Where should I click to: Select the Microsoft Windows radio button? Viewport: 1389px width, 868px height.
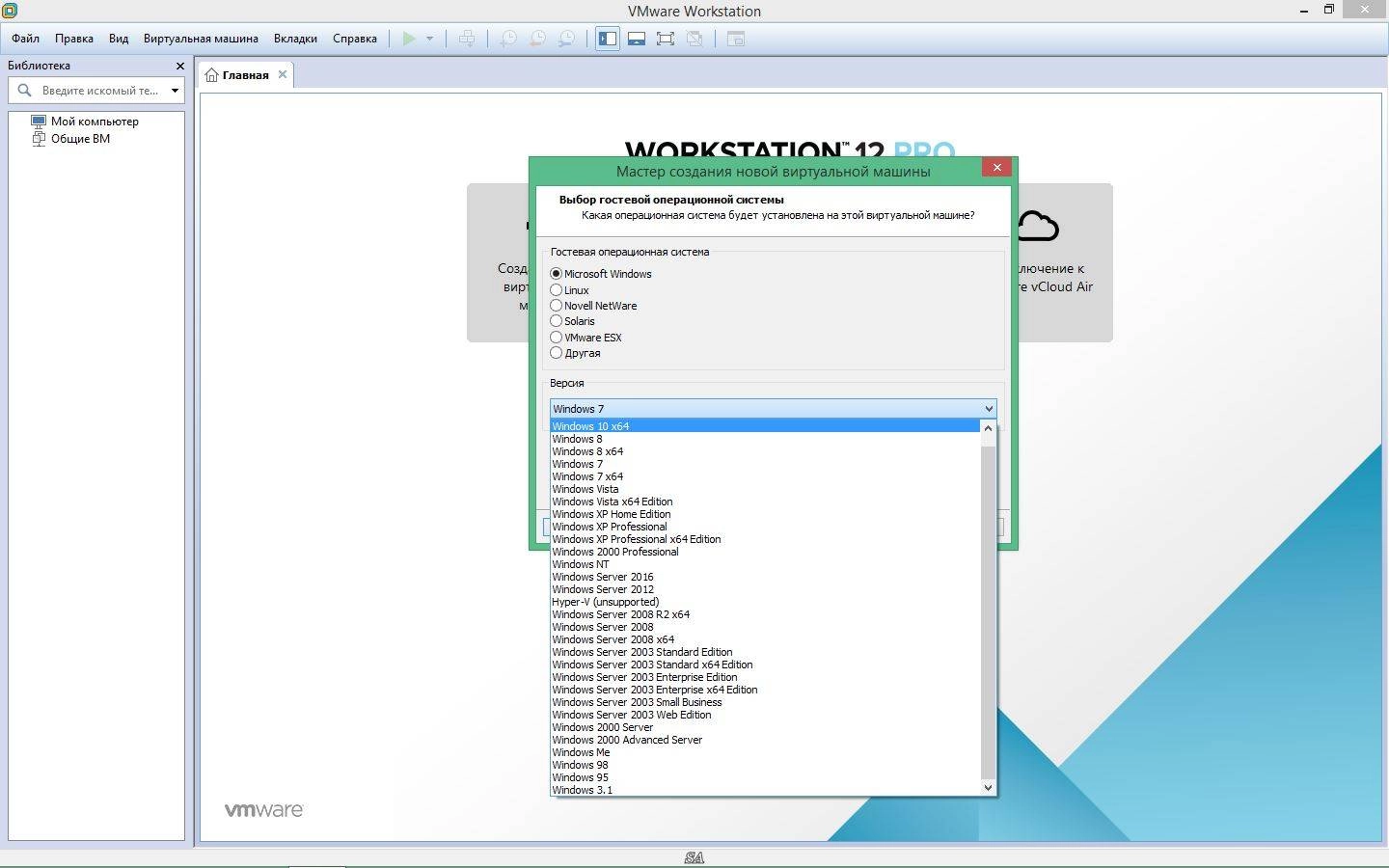pyautogui.click(x=556, y=274)
